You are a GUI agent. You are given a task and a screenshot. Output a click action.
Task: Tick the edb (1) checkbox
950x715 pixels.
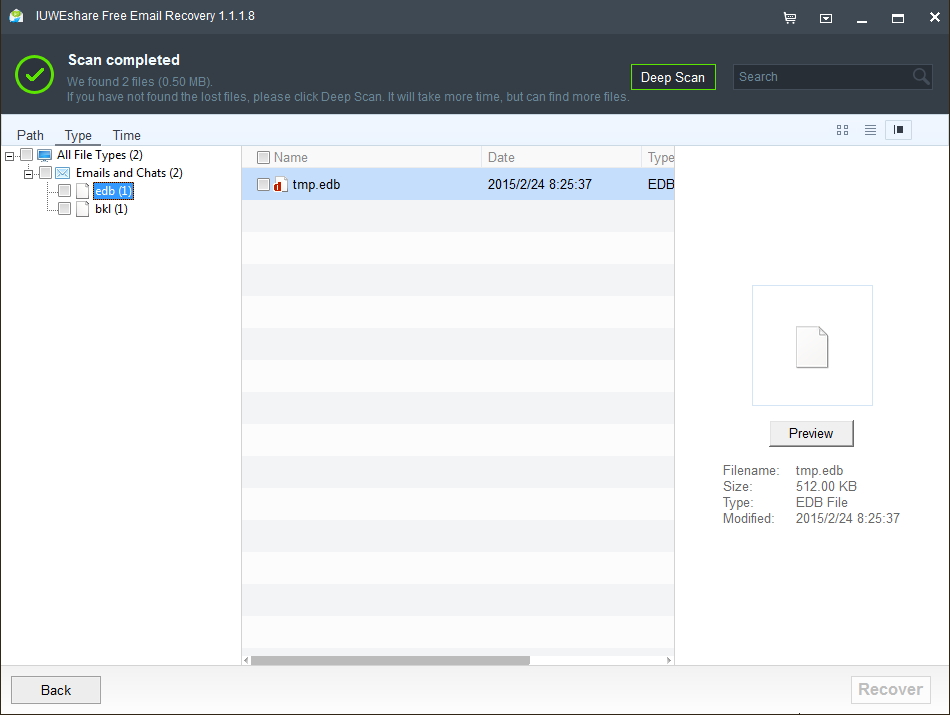coord(64,191)
